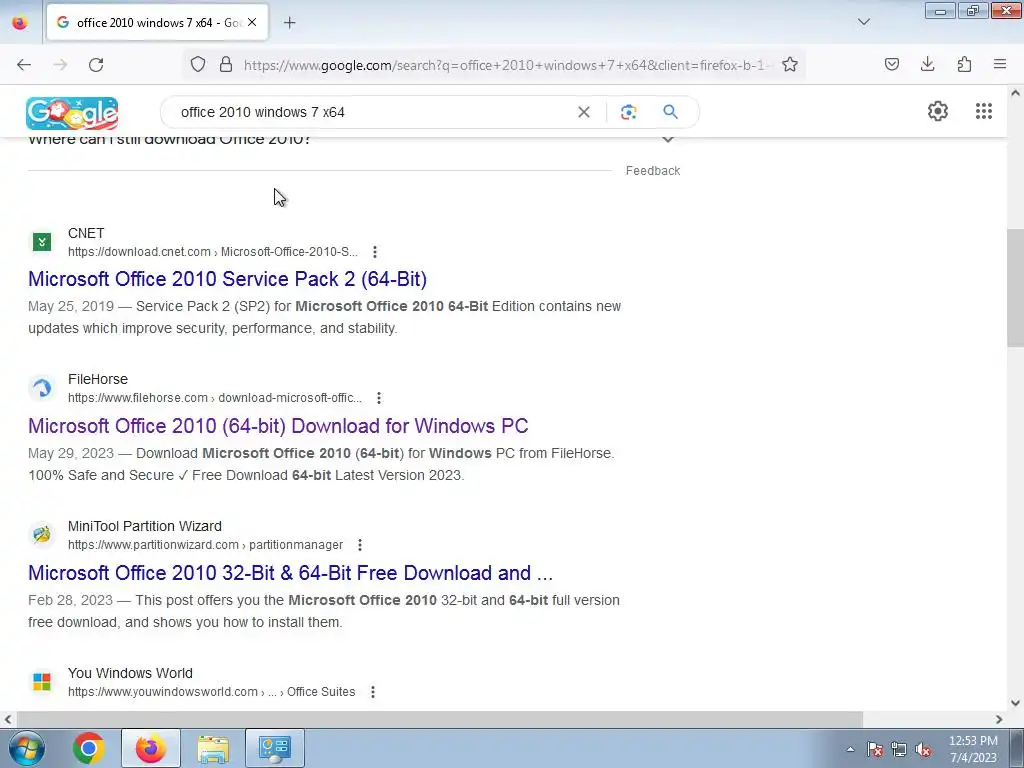Click the scroll right arrow
Image resolution: width=1024 pixels, height=768 pixels.
pyautogui.click(x=999, y=719)
